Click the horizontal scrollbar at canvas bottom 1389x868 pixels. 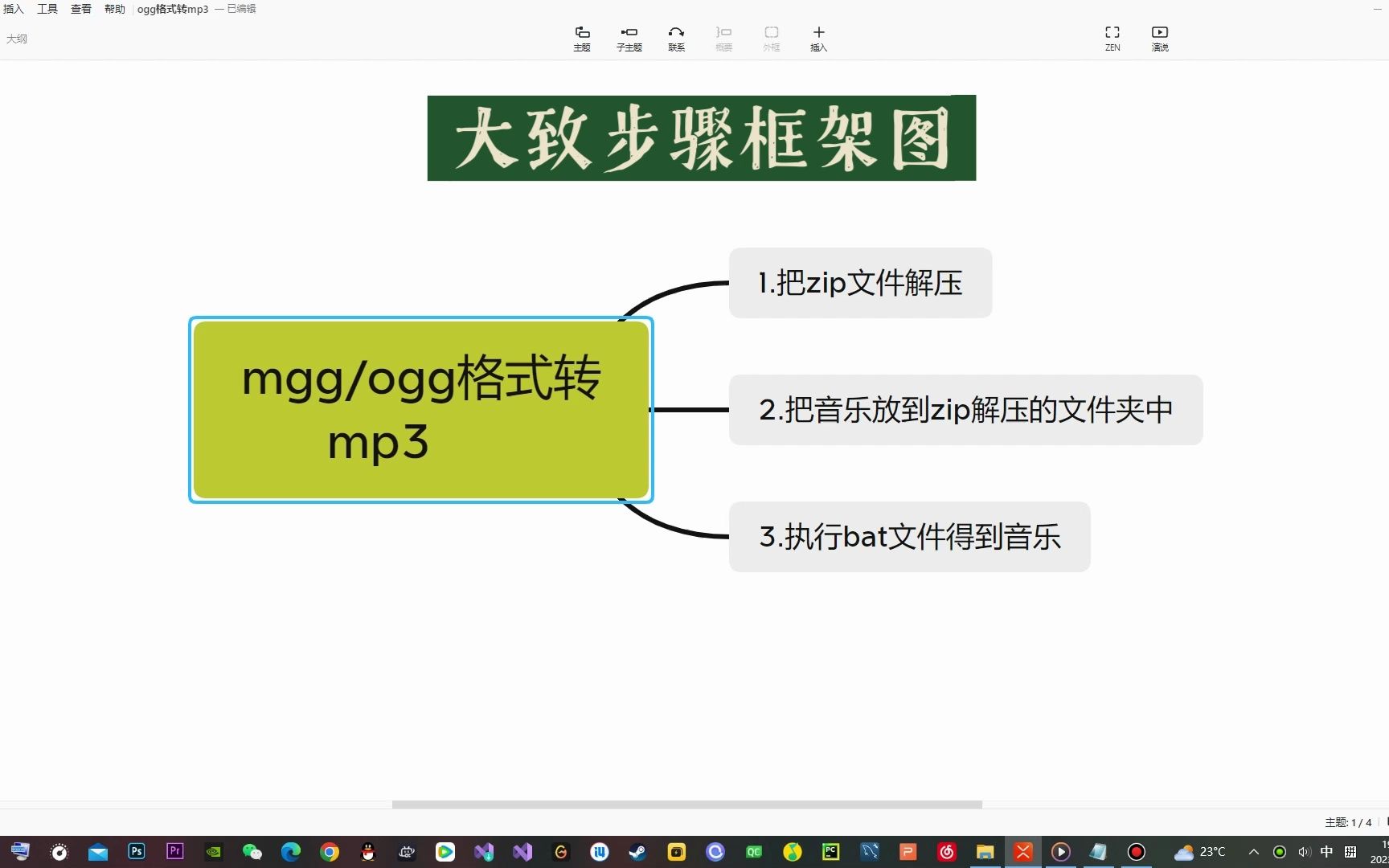point(686,805)
